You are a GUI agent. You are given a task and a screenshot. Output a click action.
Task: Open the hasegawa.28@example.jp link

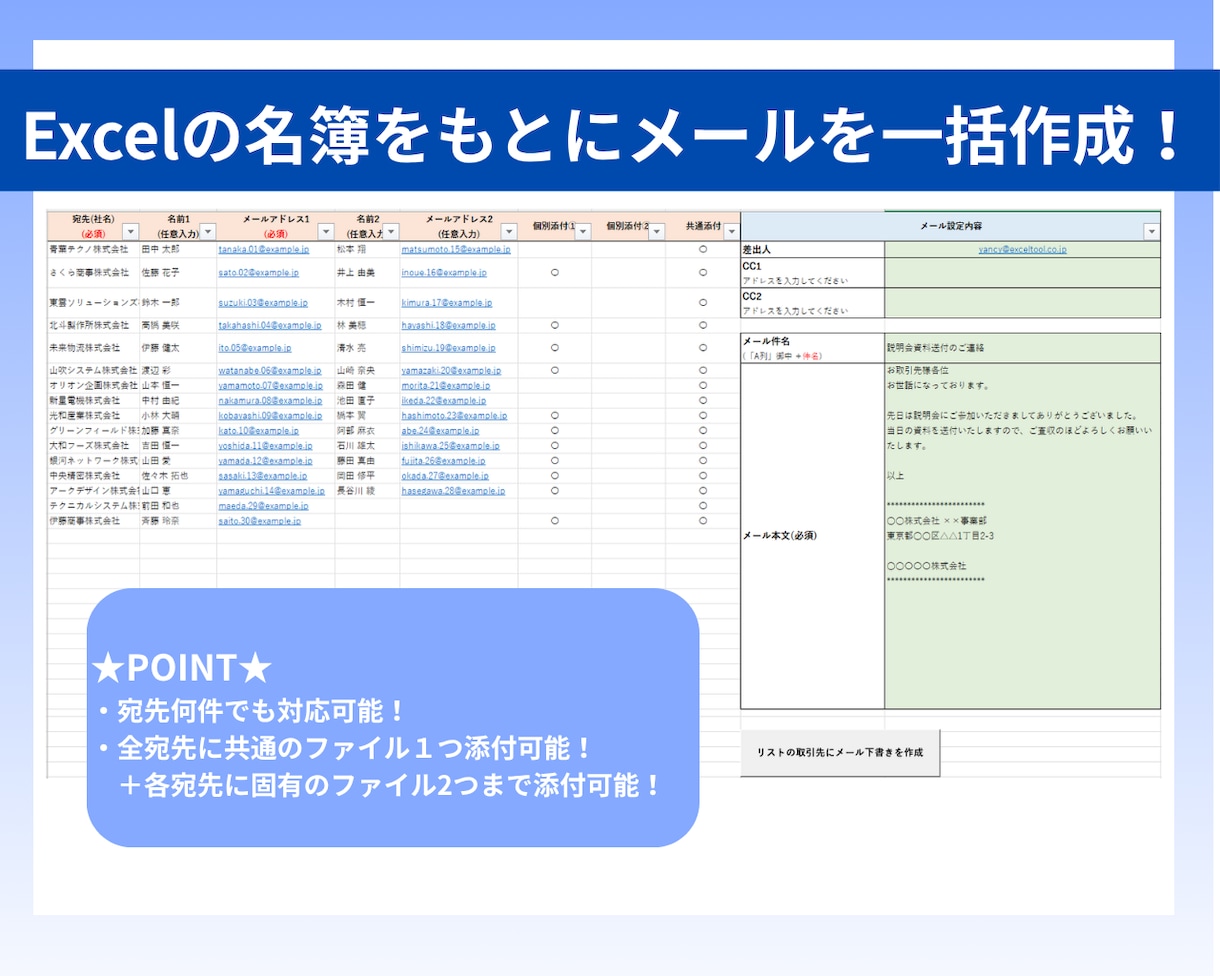453,491
